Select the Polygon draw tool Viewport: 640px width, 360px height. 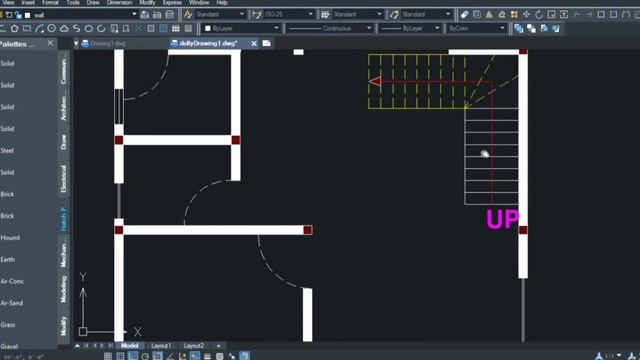click(14, 29)
